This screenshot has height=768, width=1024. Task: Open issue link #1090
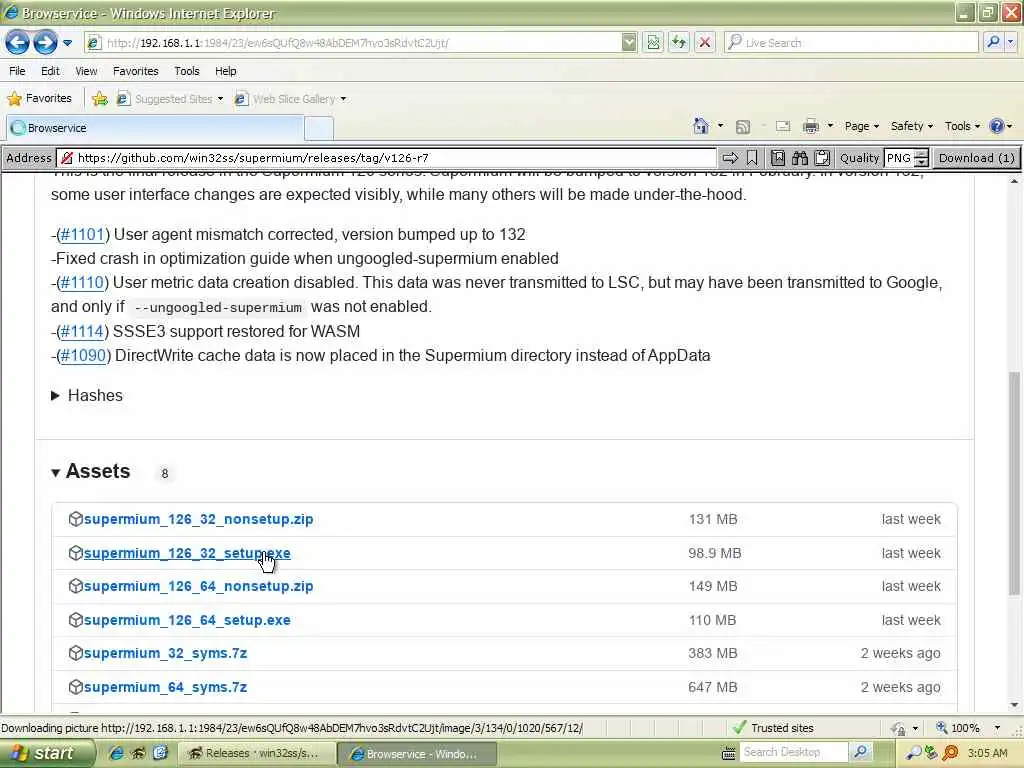(x=83, y=356)
